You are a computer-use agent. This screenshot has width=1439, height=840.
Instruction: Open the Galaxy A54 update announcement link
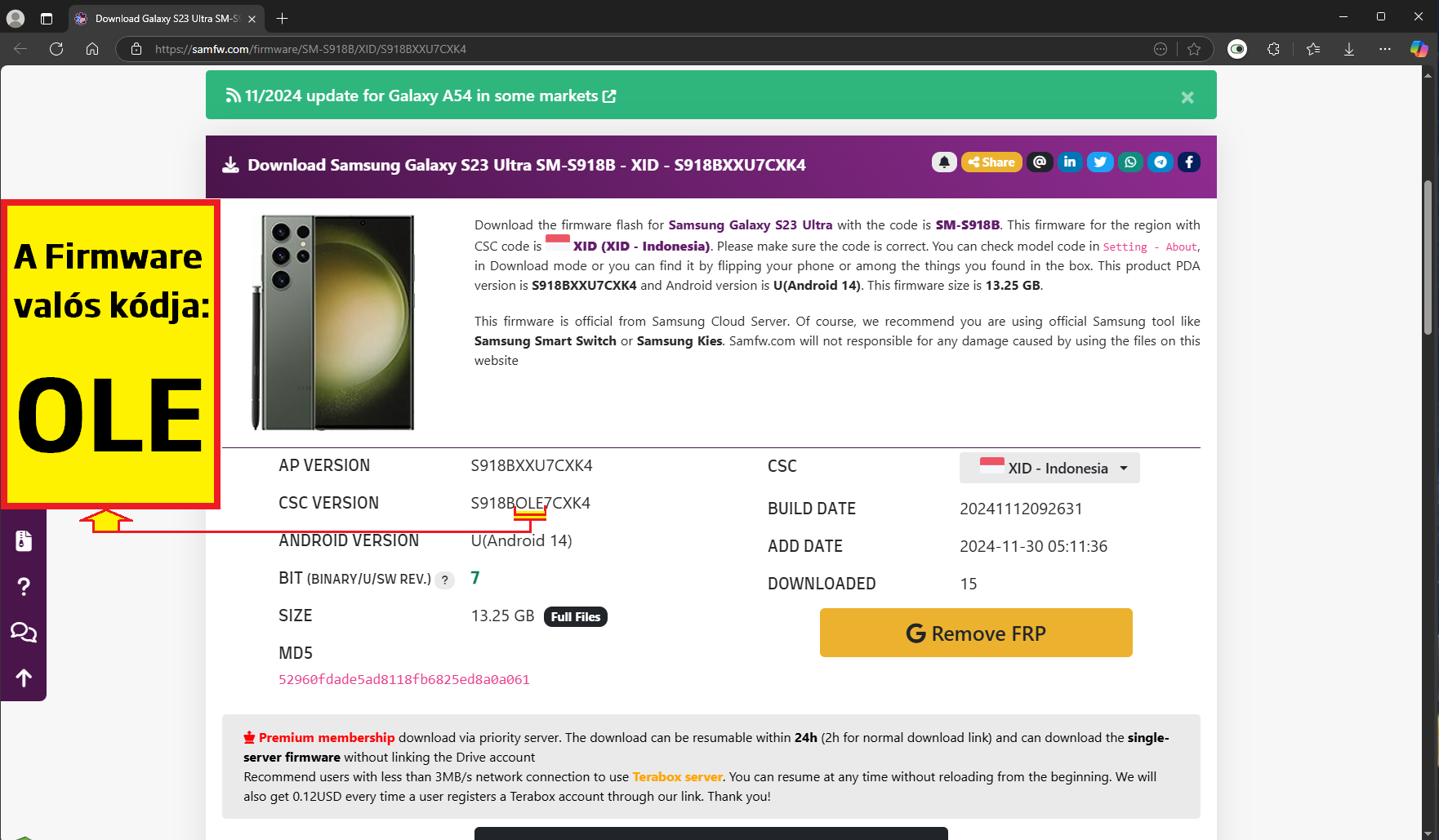point(421,96)
